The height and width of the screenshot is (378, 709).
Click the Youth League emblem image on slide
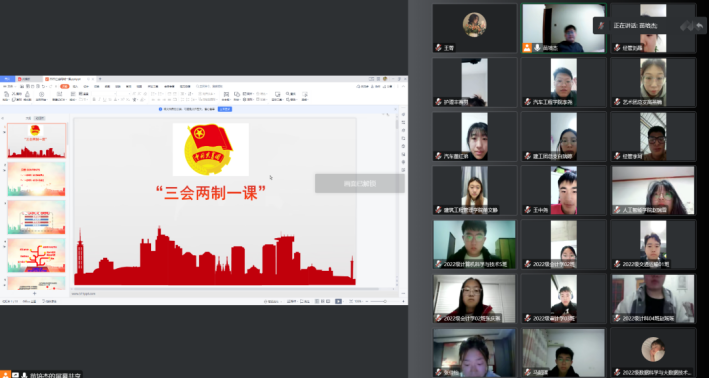click(x=211, y=149)
